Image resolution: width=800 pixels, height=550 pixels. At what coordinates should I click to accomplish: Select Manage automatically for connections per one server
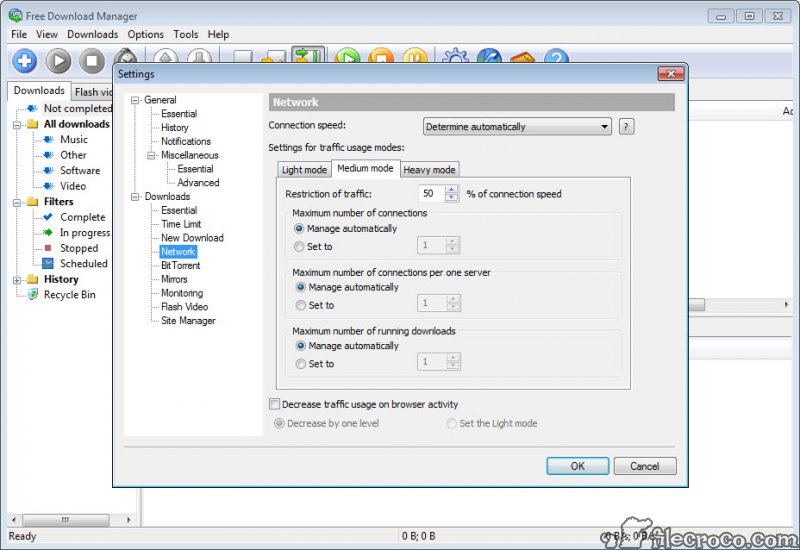click(301, 287)
